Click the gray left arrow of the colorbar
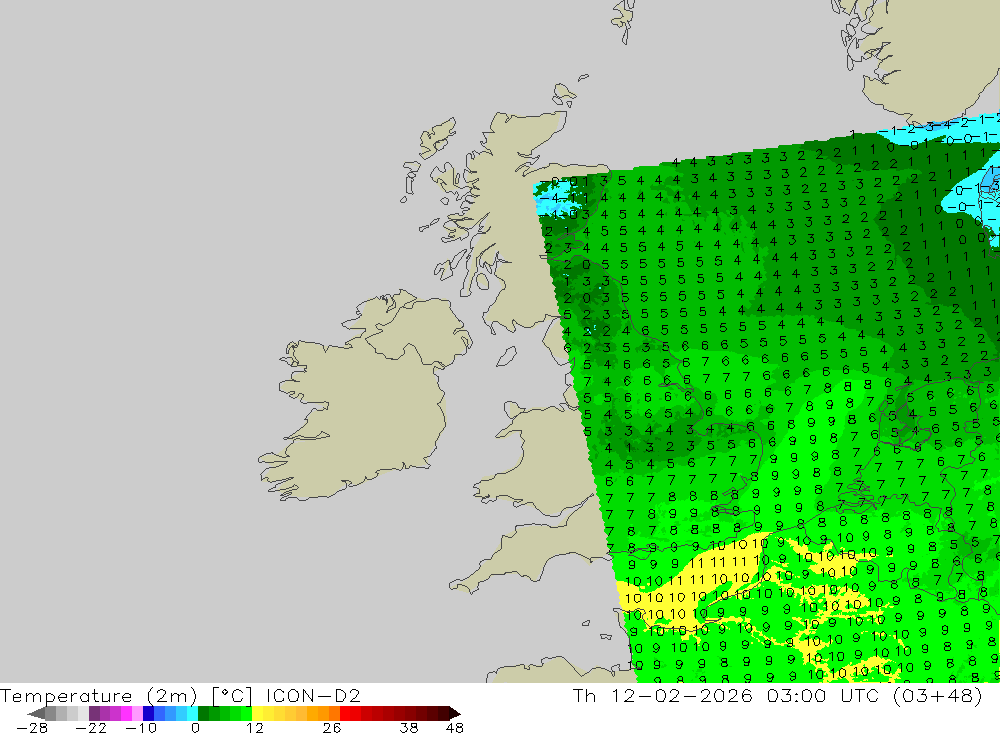The image size is (1000, 733). click(x=36, y=713)
